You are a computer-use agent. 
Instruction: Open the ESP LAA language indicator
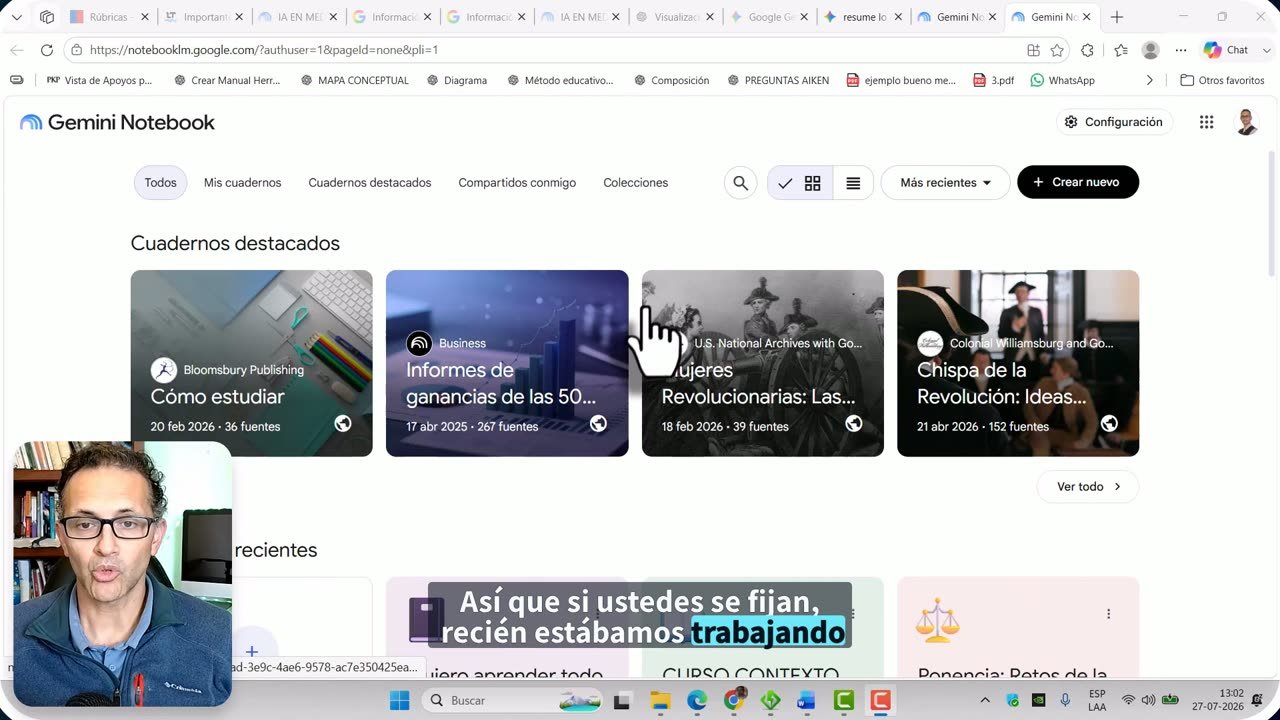point(1097,700)
